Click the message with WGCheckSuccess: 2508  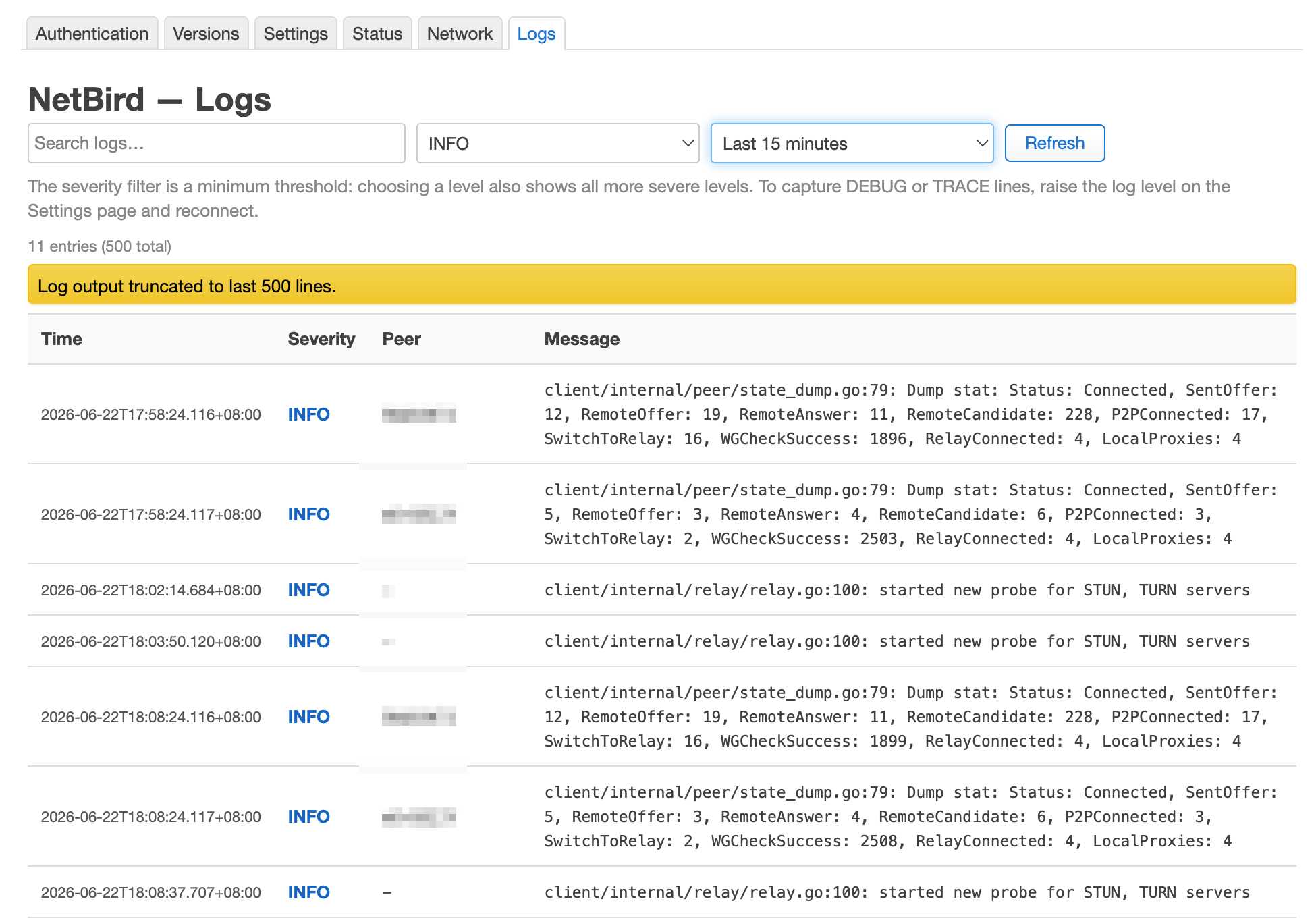(910, 817)
